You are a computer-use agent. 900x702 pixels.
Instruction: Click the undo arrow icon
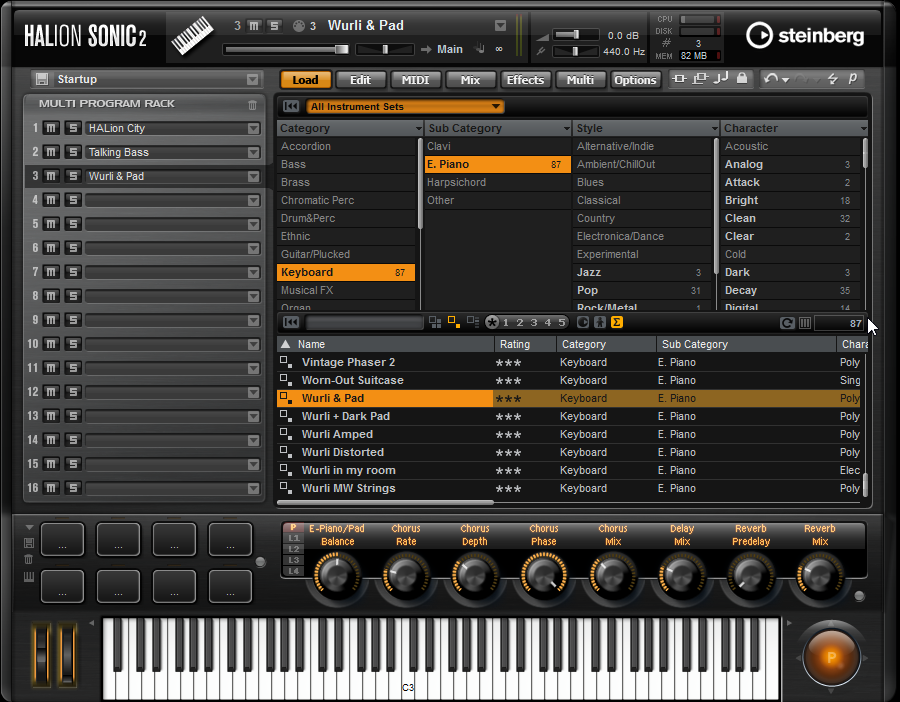pos(771,79)
